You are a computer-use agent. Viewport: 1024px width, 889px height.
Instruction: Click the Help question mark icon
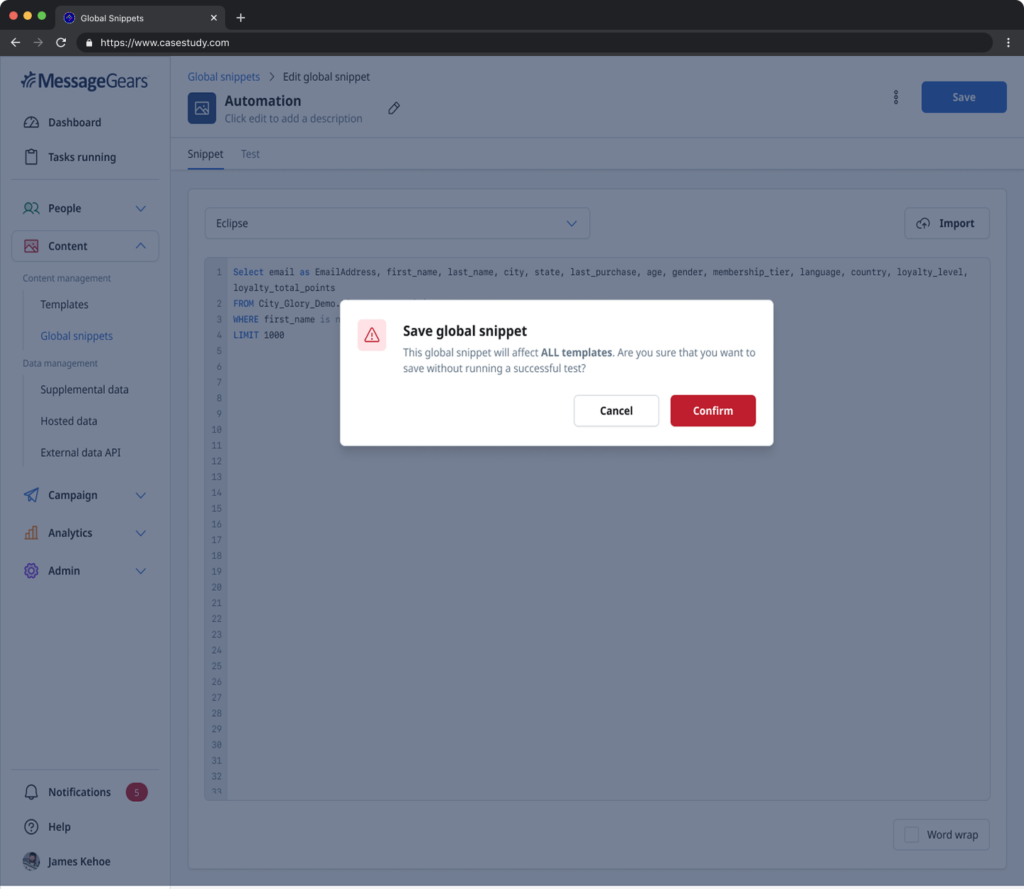point(31,827)
